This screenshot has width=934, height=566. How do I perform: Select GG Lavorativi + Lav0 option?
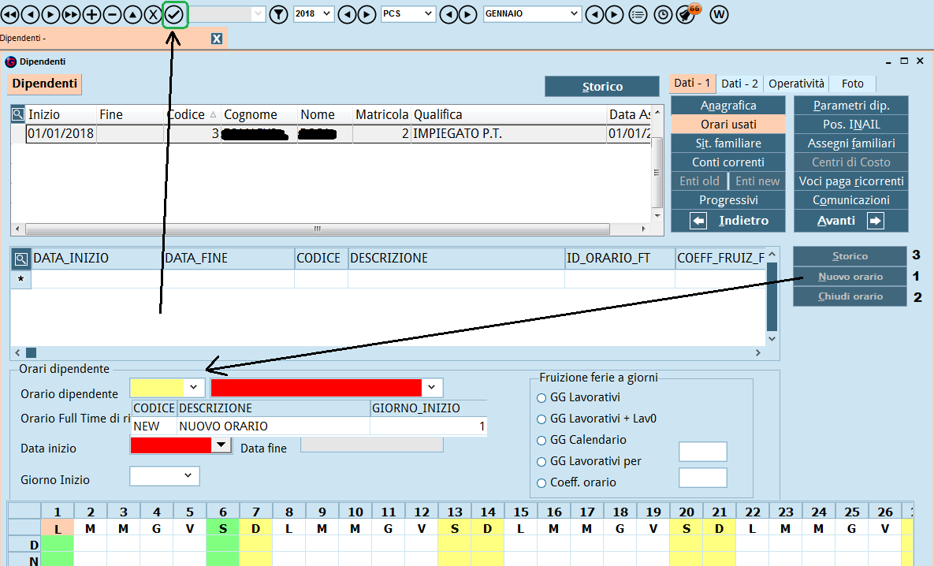click(541, 419)
